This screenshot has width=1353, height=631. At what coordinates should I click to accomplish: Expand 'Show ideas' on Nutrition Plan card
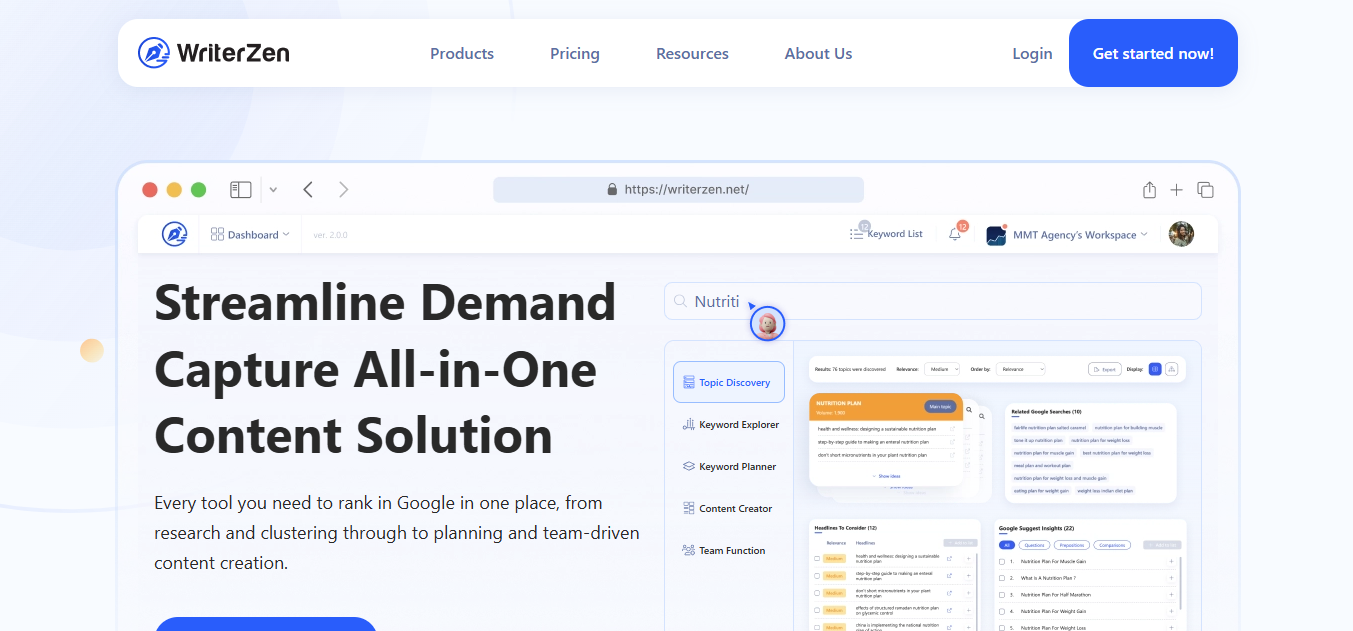[886, 476]
